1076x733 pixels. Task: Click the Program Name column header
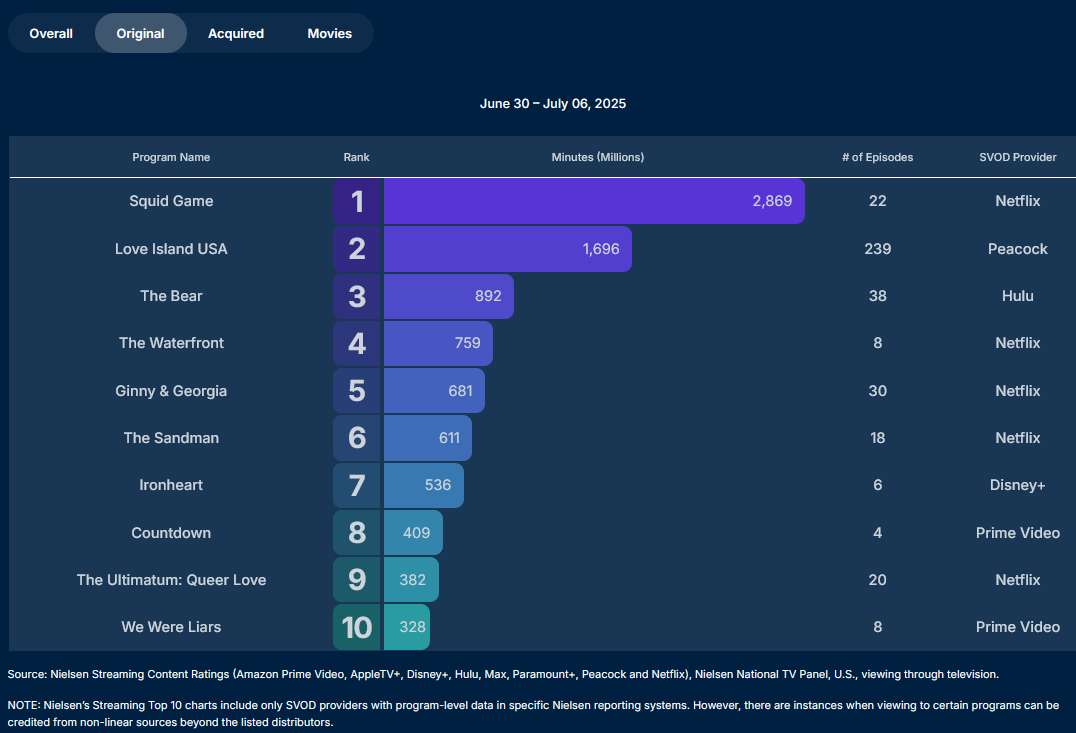click(171, 157)
